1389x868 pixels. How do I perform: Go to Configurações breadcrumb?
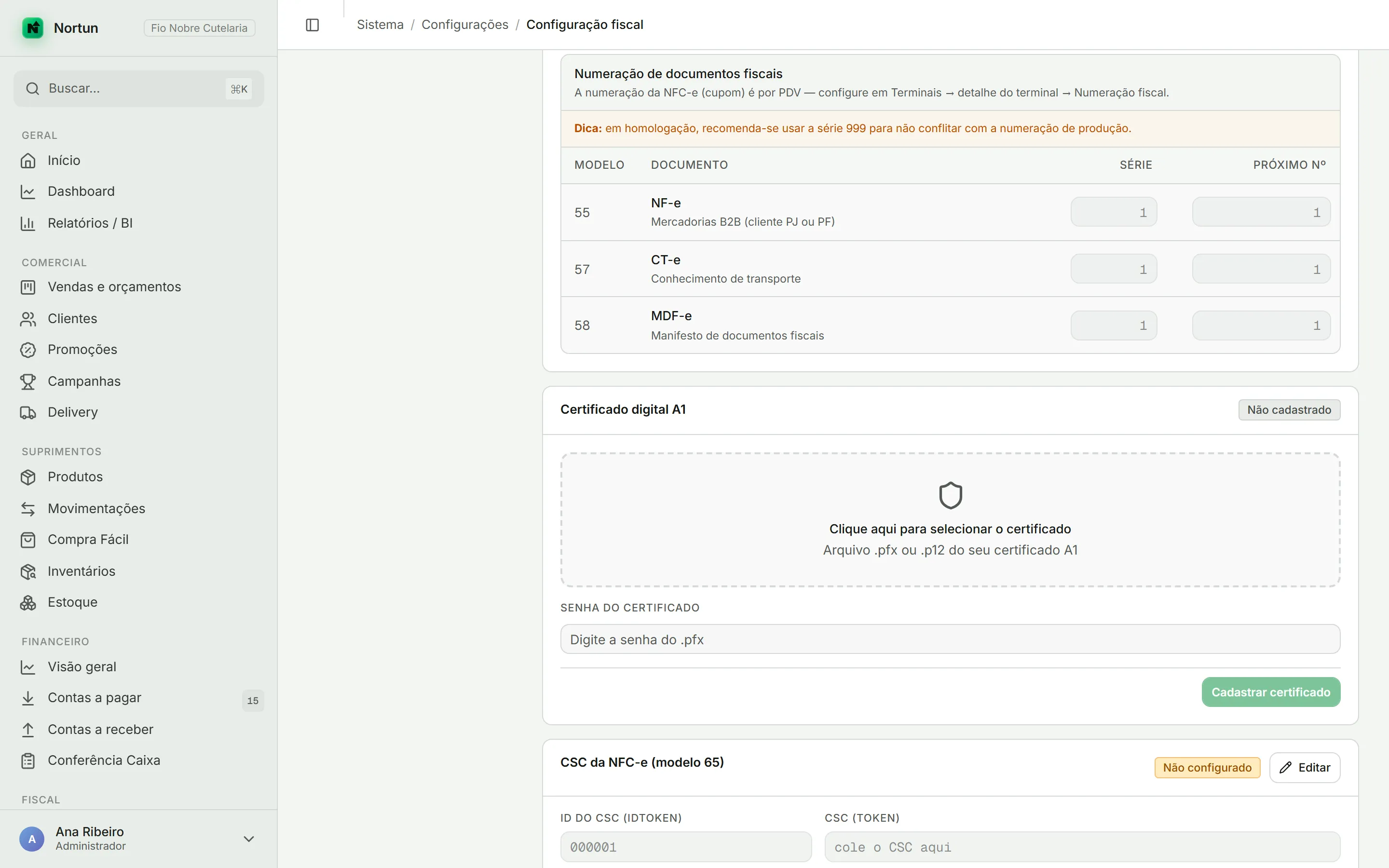(465, 25)
